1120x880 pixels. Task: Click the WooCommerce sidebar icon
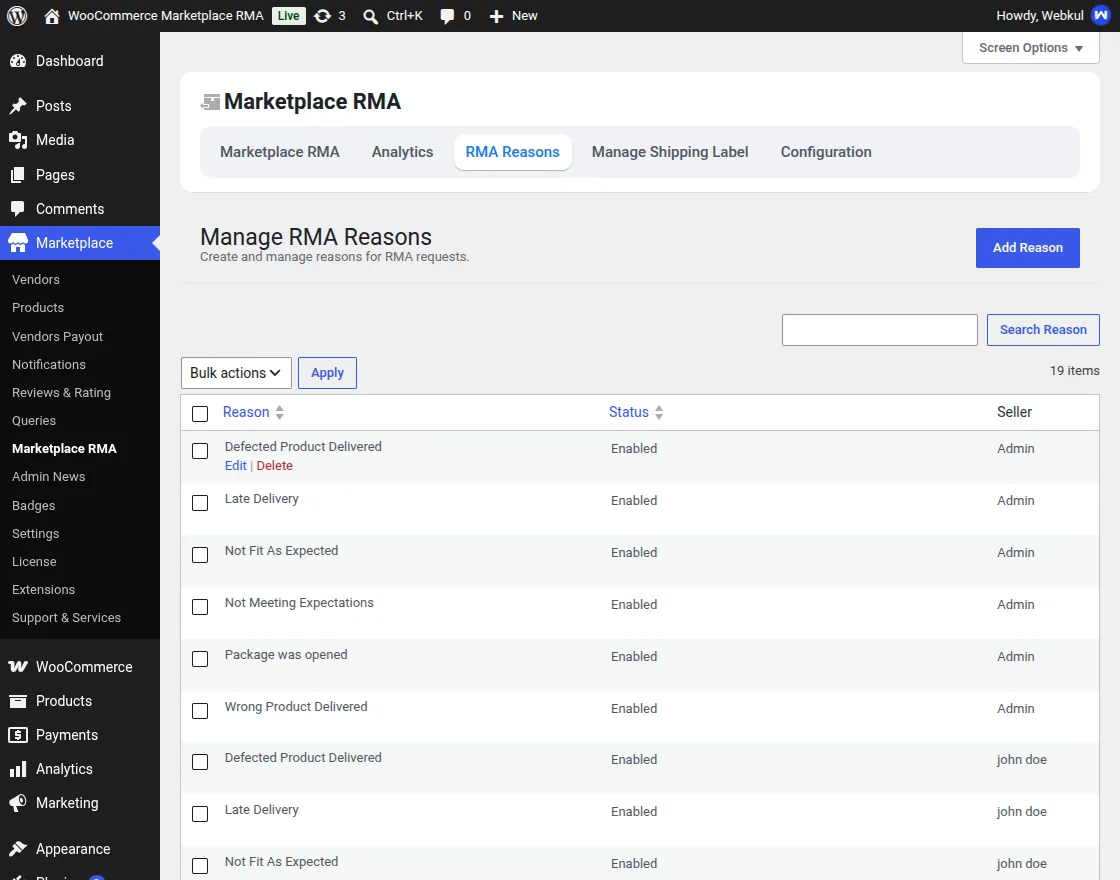click(x=18, y=666)
